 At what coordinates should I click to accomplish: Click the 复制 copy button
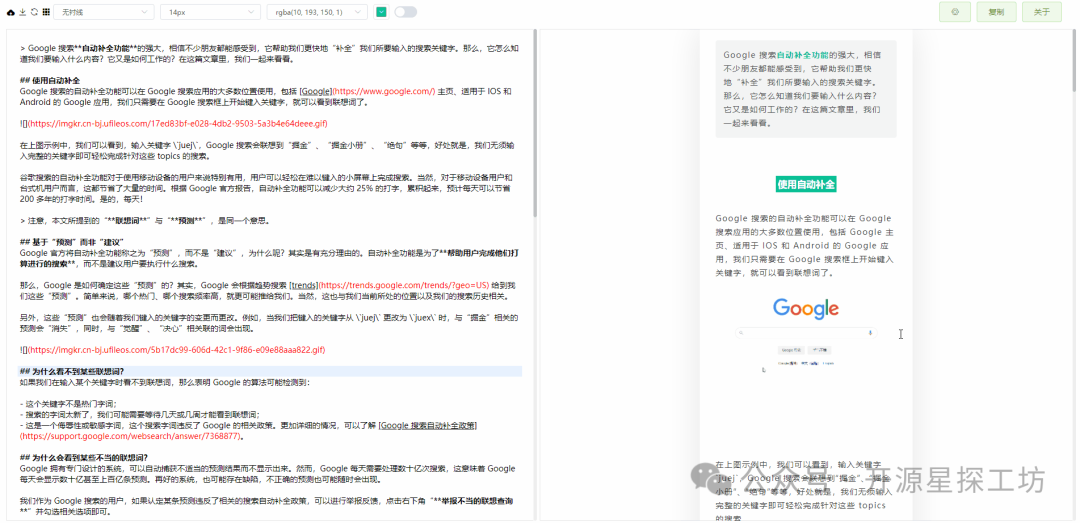point(996,12)
